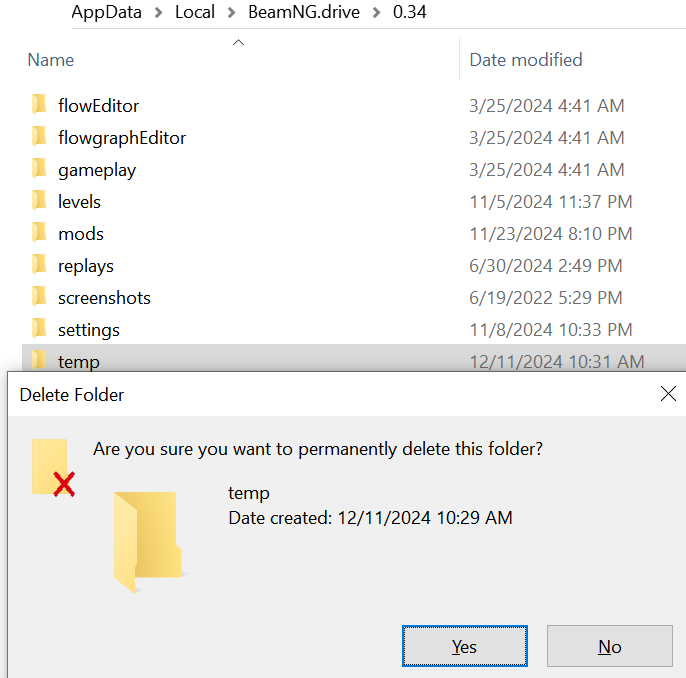Click the levels folder icon
The width and height of the screenshot is (686, 678).
click(39, 201)
